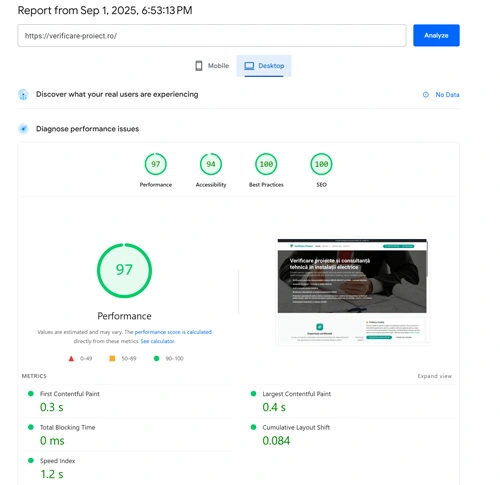This screenshot has width=500, height=485.
Task: Click the Report from Sep 1, 2025 heading
Action: click(x=105, y=10)
